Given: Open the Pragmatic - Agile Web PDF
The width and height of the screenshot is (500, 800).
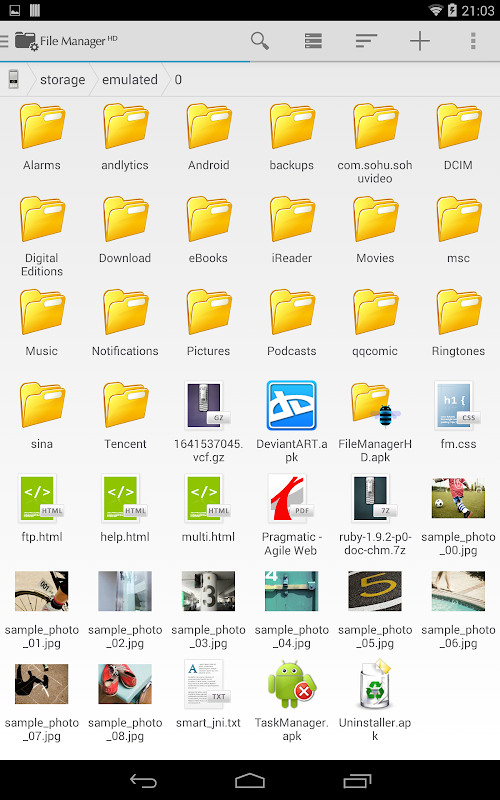Looking at the screenshot, I should (x=291, y=515).
